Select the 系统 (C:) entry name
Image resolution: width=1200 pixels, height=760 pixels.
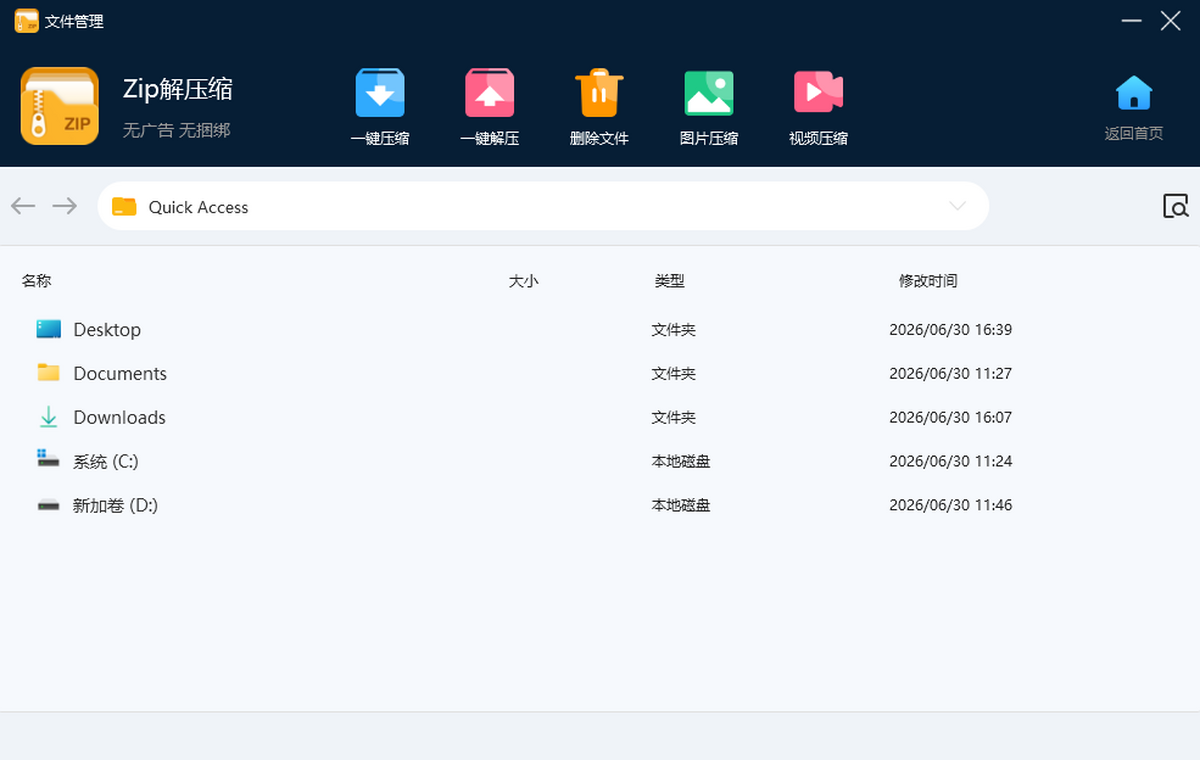[x=105, y=461]
